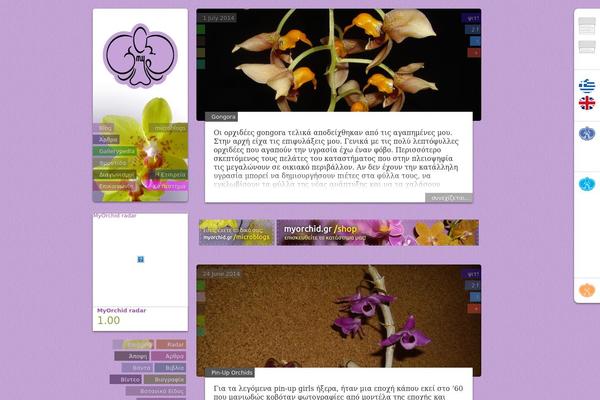Filter by the Βίντεο tag
The height and width of the screenshot is (400, 600).
[126, 379]
